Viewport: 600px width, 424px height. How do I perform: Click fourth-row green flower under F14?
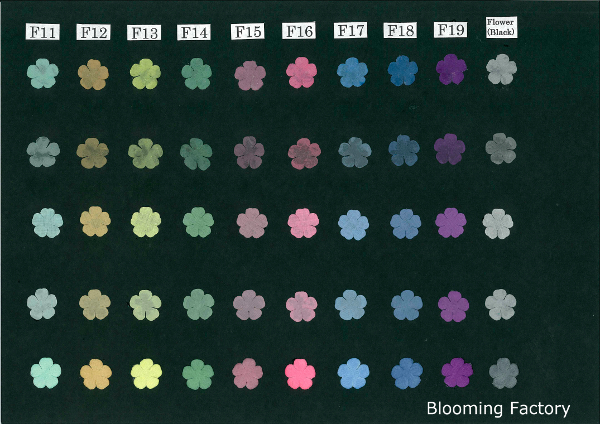tap(198, 304)
